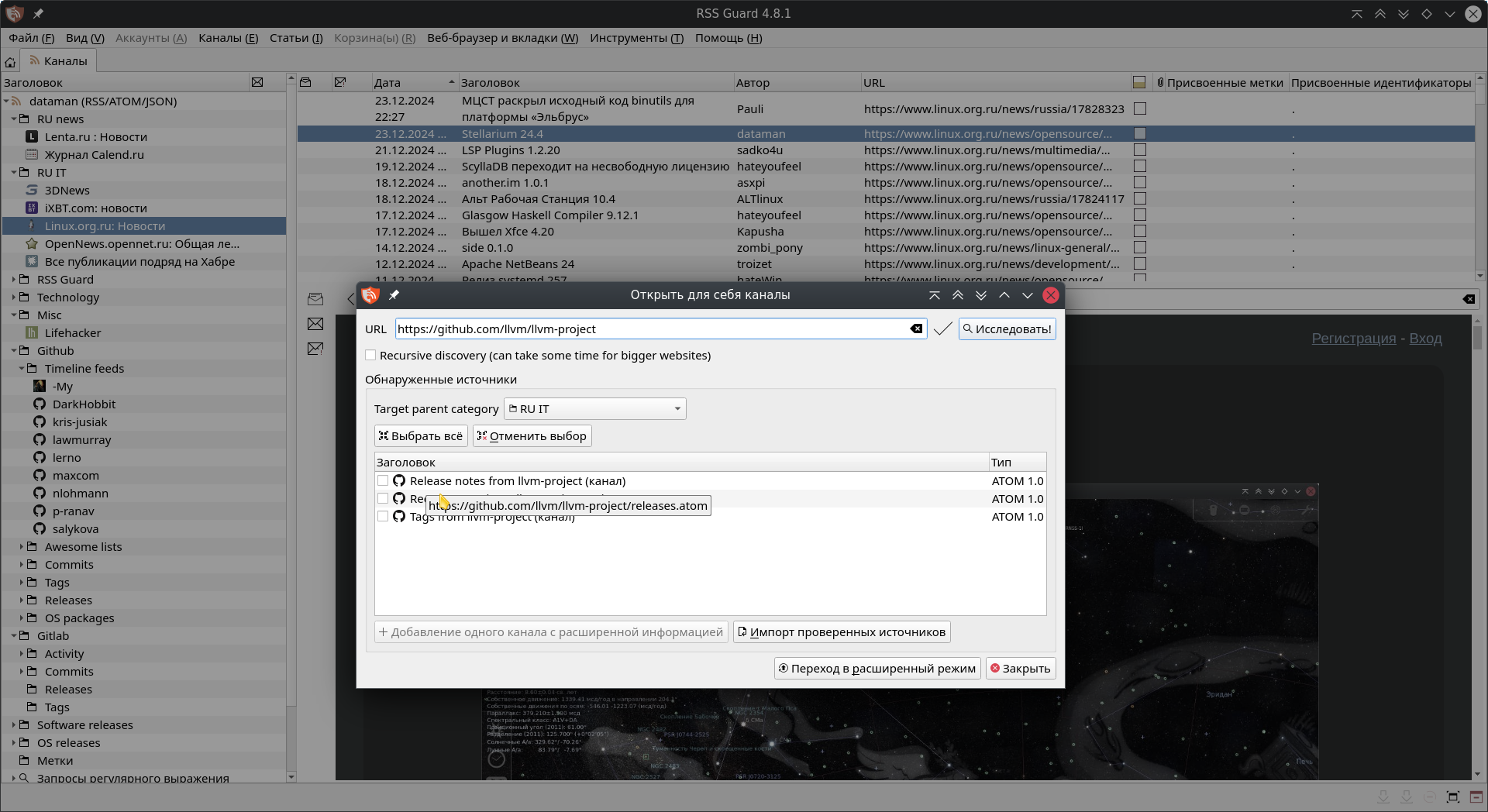Viewport: 1488px width, 812px height.
Task: Click Импорт проверенных источников button
Action: click(842, 632)
